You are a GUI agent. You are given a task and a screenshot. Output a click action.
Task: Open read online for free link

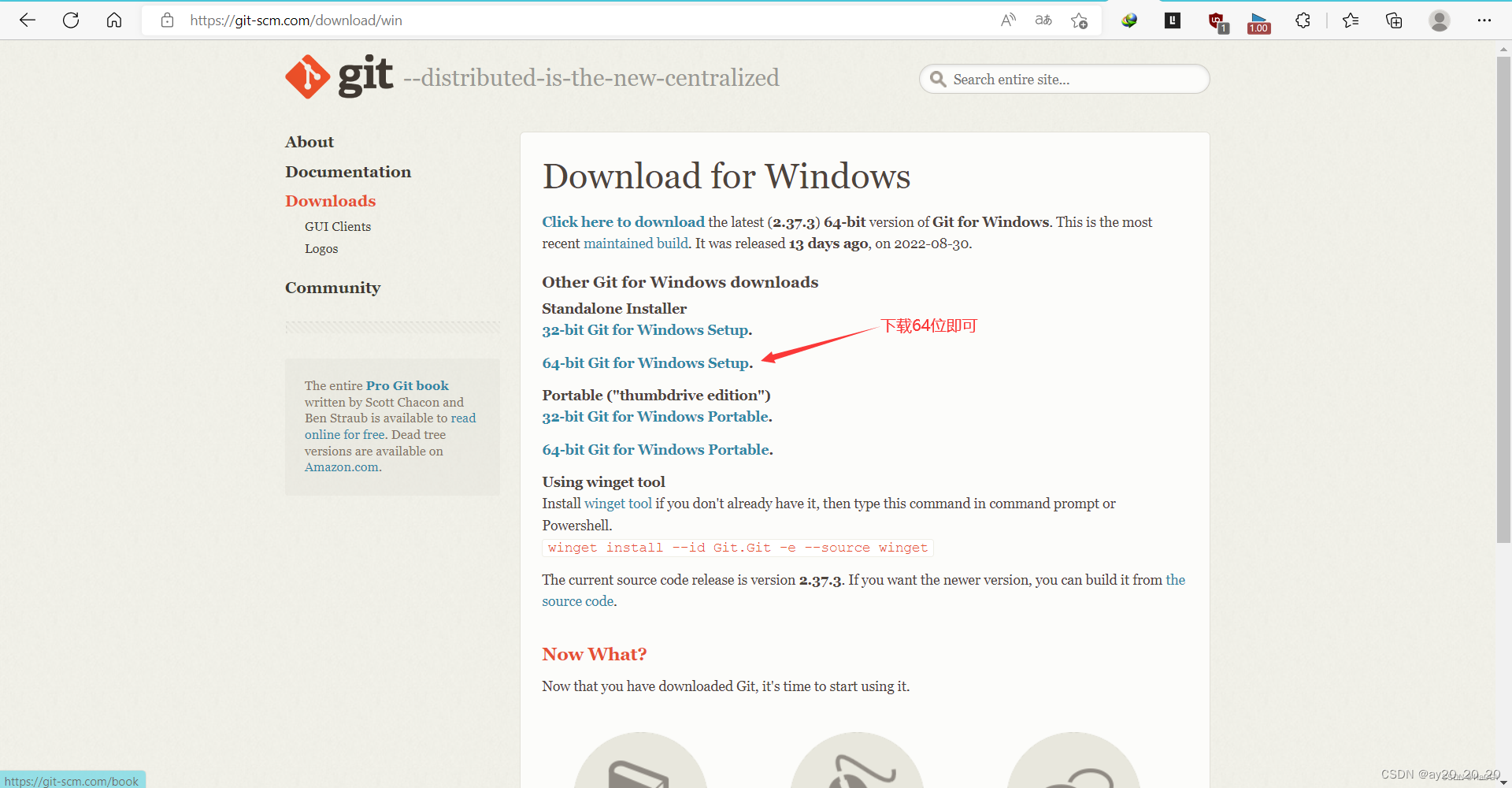(391, 426)
